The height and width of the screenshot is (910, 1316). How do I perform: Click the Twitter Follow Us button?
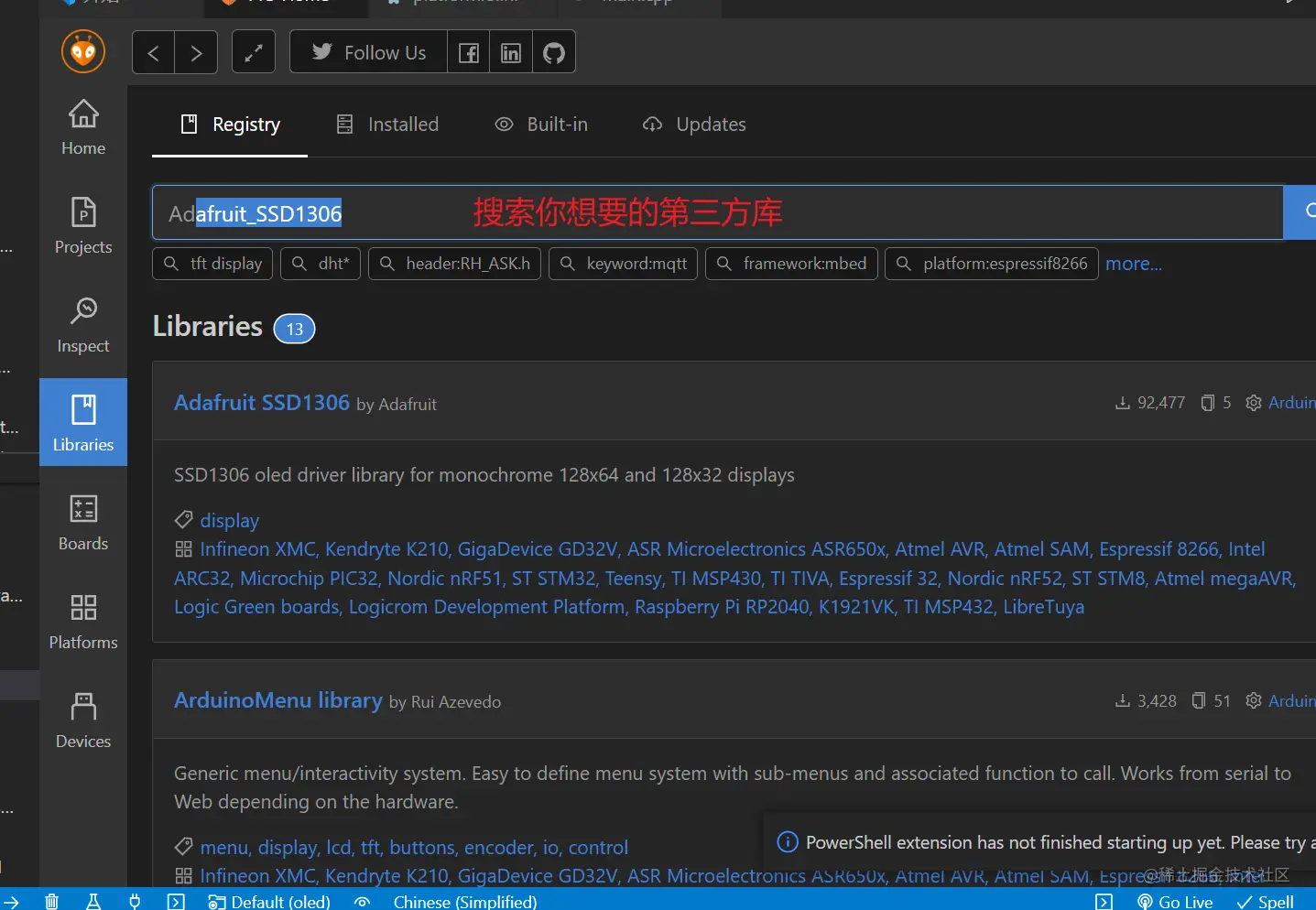point(369,52)
